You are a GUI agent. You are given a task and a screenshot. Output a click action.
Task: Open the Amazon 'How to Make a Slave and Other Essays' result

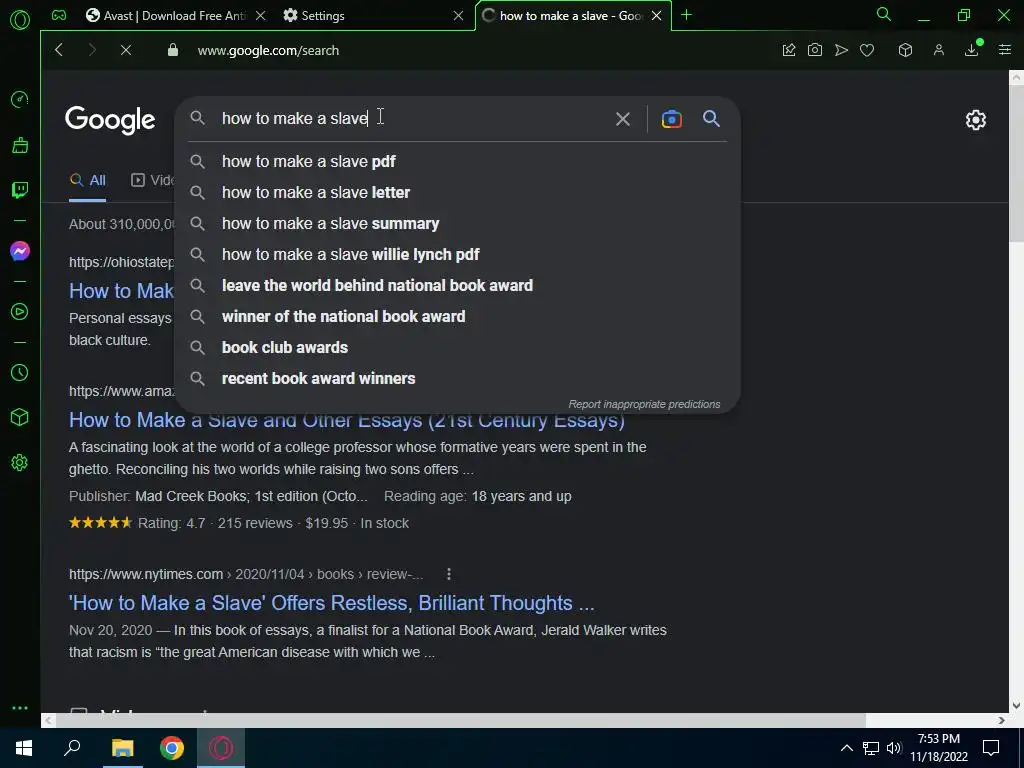point(347,420)
